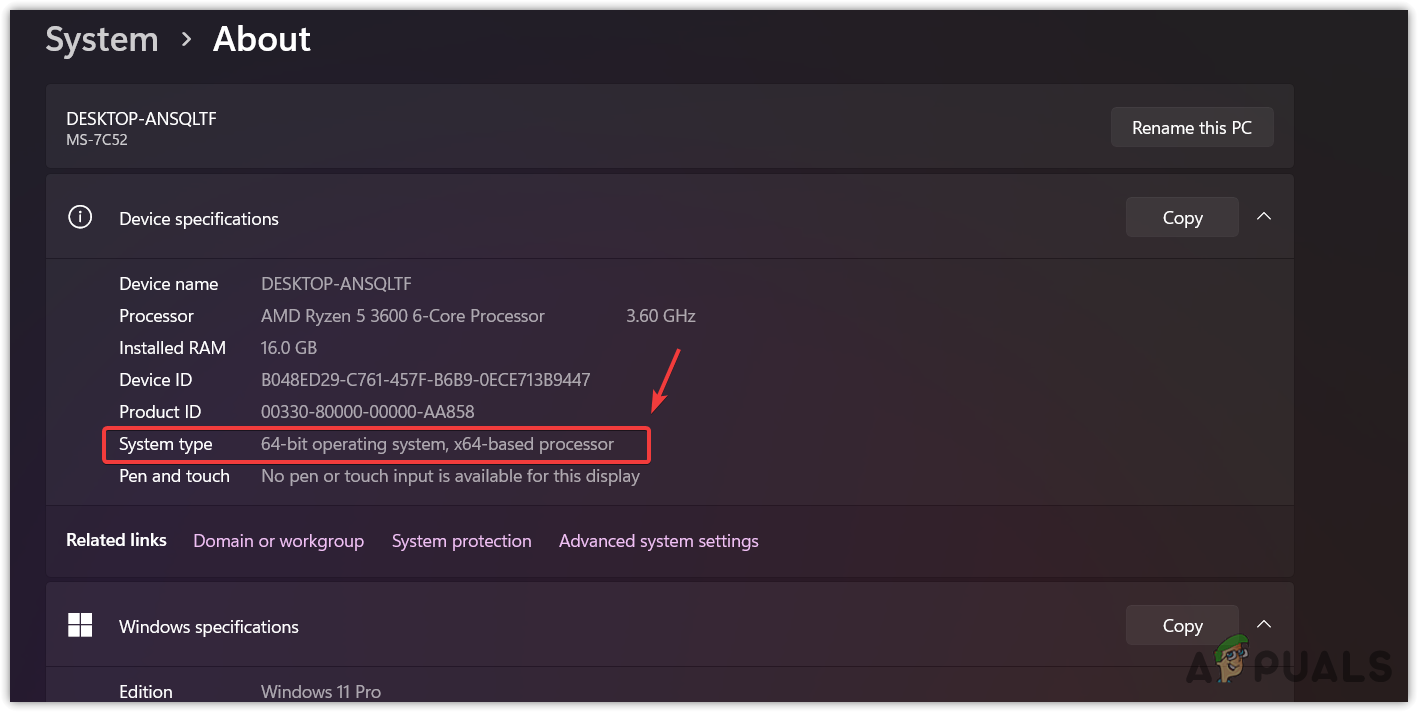
Task: Select the Device ID value text
Action: pyautogui.click(x=425, y=380)
